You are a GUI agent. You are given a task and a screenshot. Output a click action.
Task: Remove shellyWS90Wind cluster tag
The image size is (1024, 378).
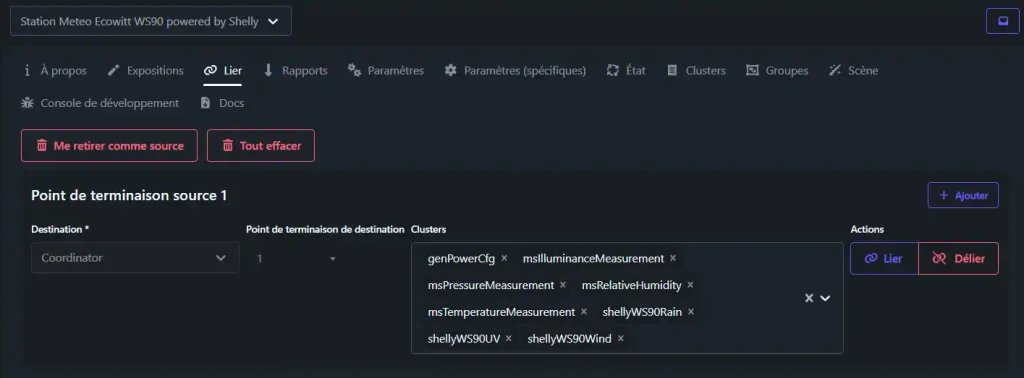(620, 339)
